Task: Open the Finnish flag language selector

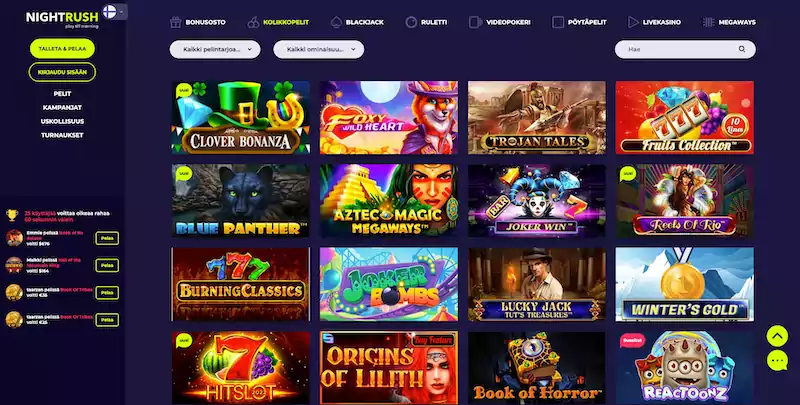Action: tap(114, 12)
